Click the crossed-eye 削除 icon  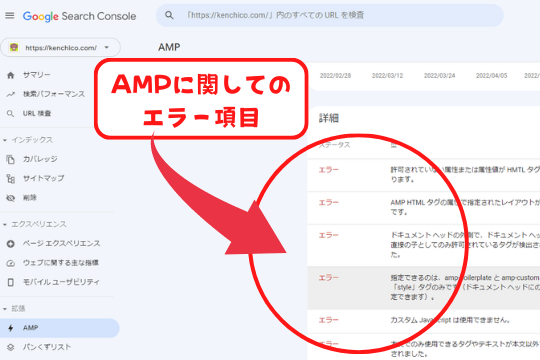[x=11, y=198]
